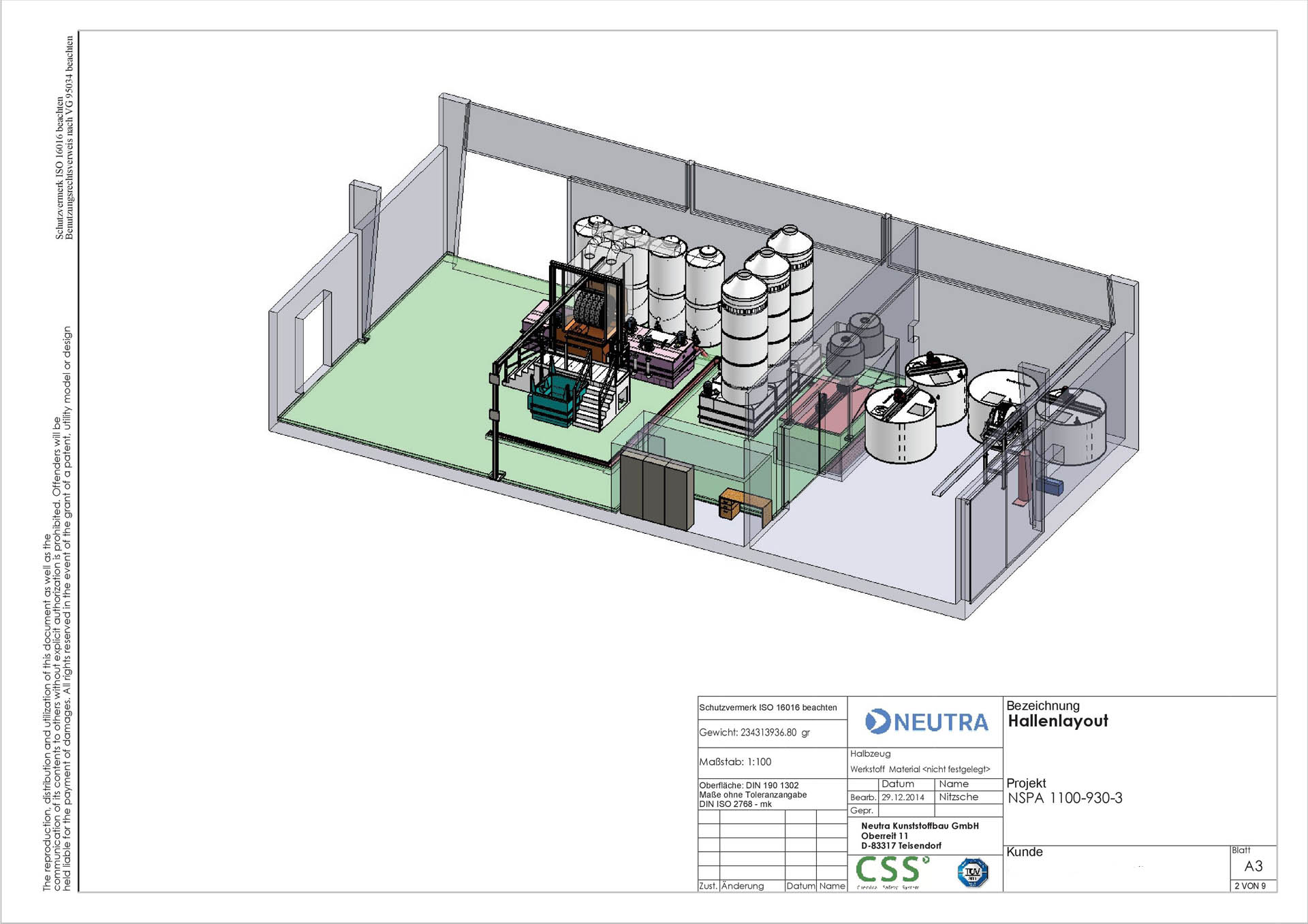This screenshot has height=924, width=1308.
Task: Select the "Maßstab: 1:100" entry
Action: [x=735, y=762]
